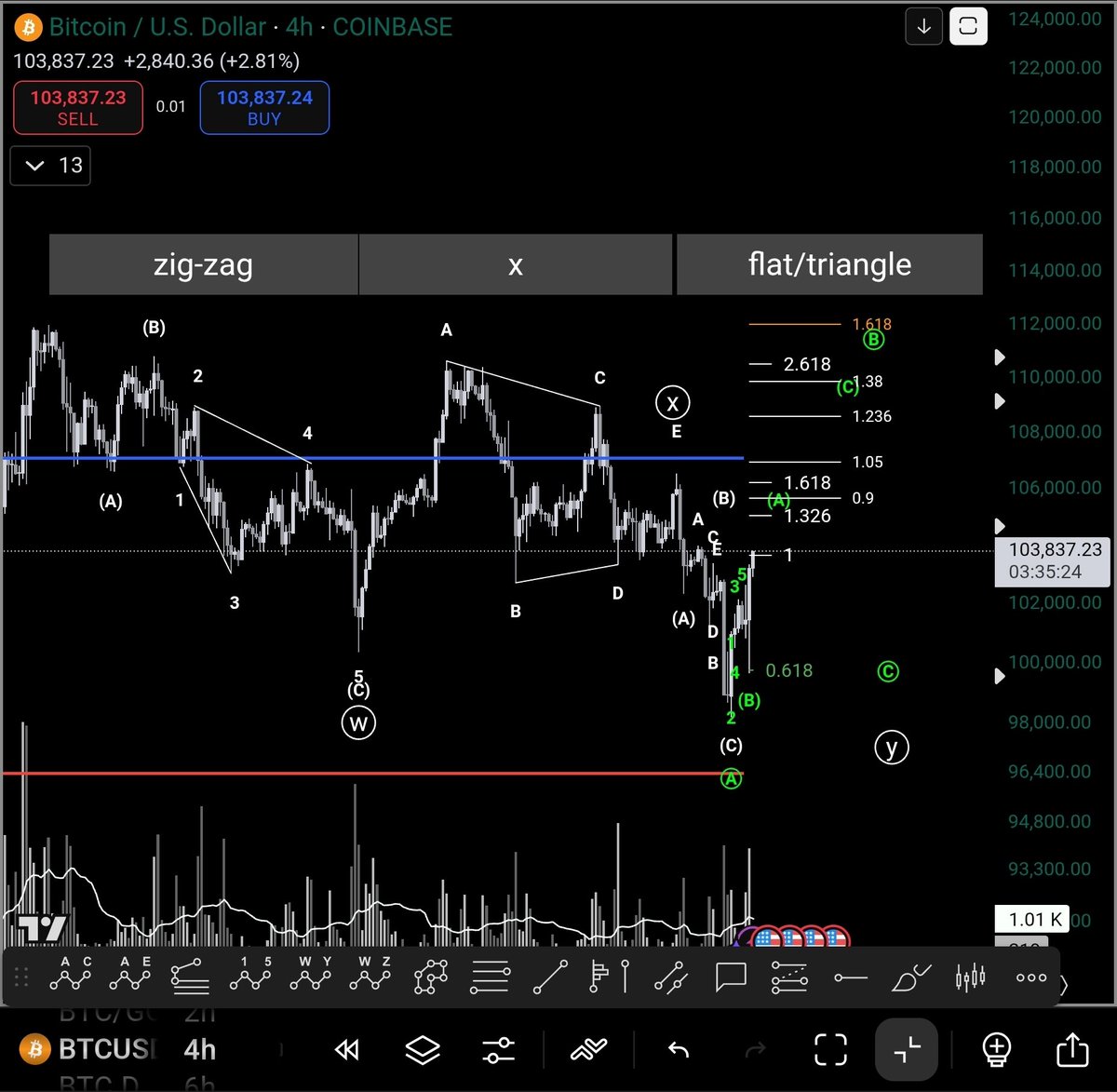Screen dimensions: 1117x1092
Task: Select the Fib retracement tool icon
Action: tap(491, 977)
